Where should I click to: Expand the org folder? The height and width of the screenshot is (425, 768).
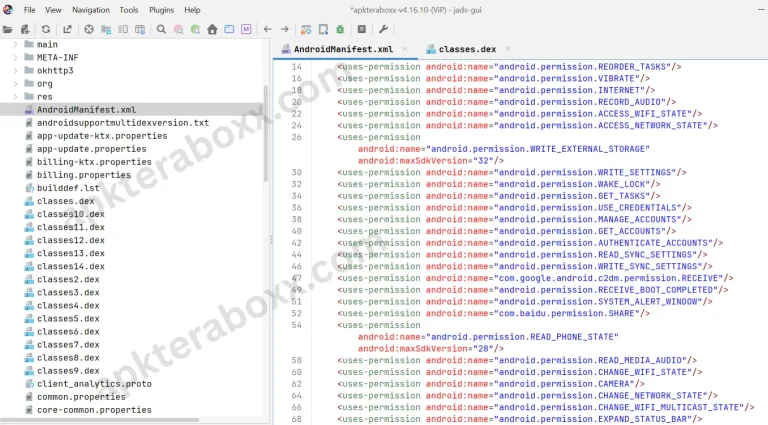click(x=15, y=84)
